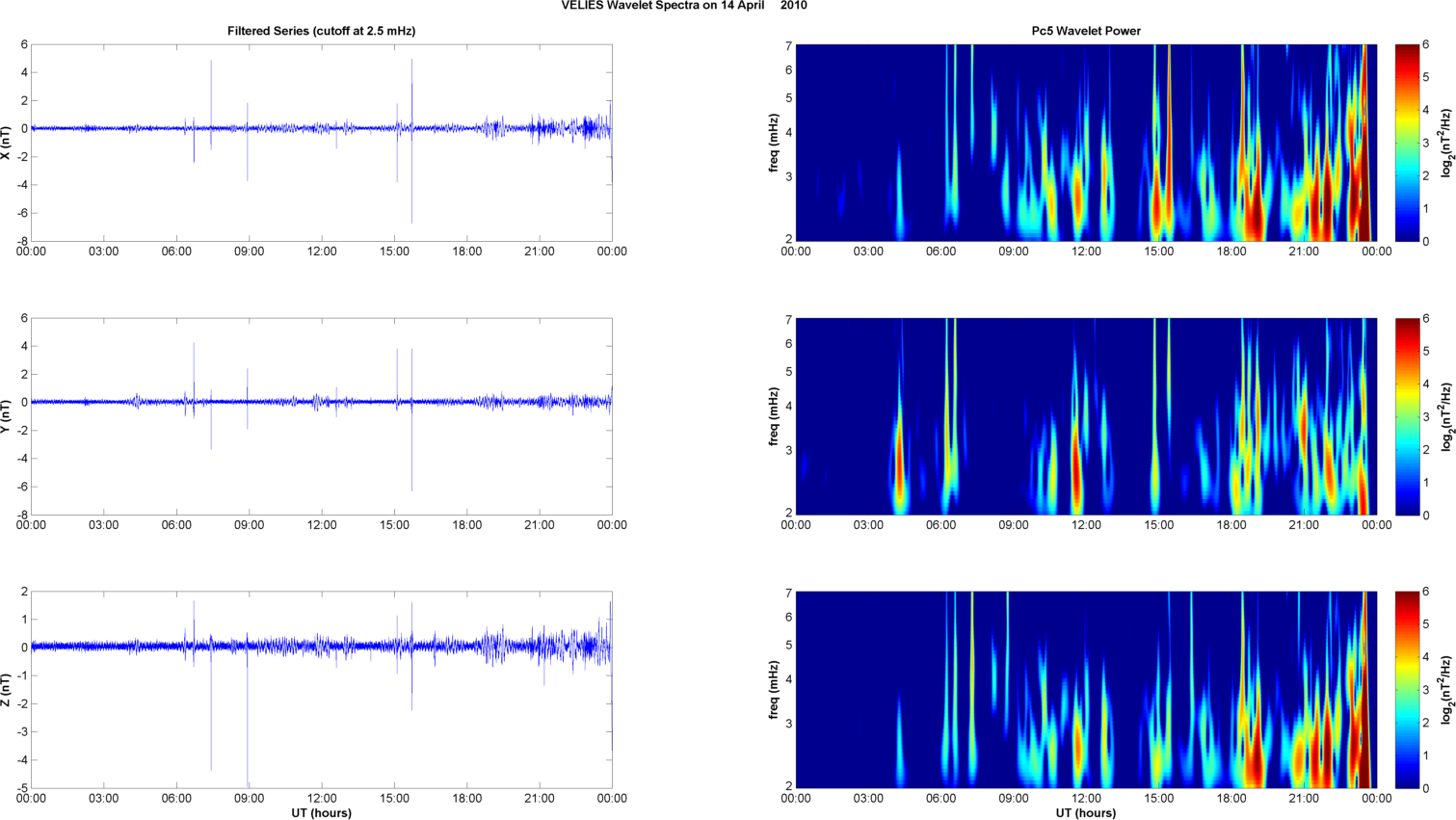Image resolution: width=1456 pixels, height=820 pixels.
Task: Click the VELIES Wavelet Spectra main title
Action: coord(684,6)
